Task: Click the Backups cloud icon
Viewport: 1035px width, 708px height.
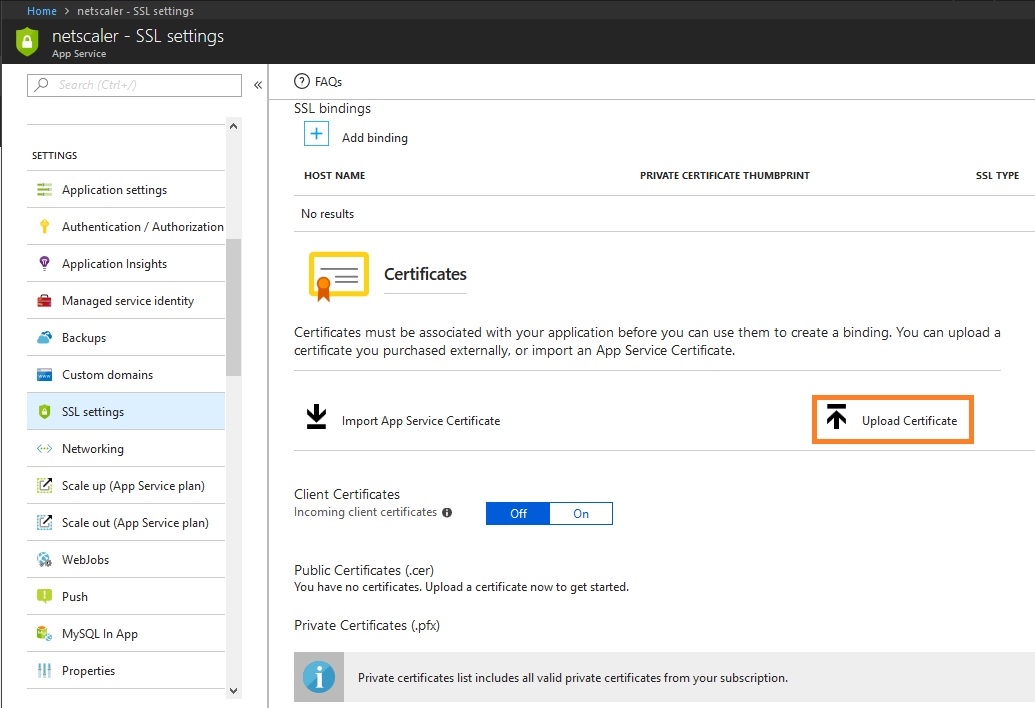Action: (x=44, y=338)
